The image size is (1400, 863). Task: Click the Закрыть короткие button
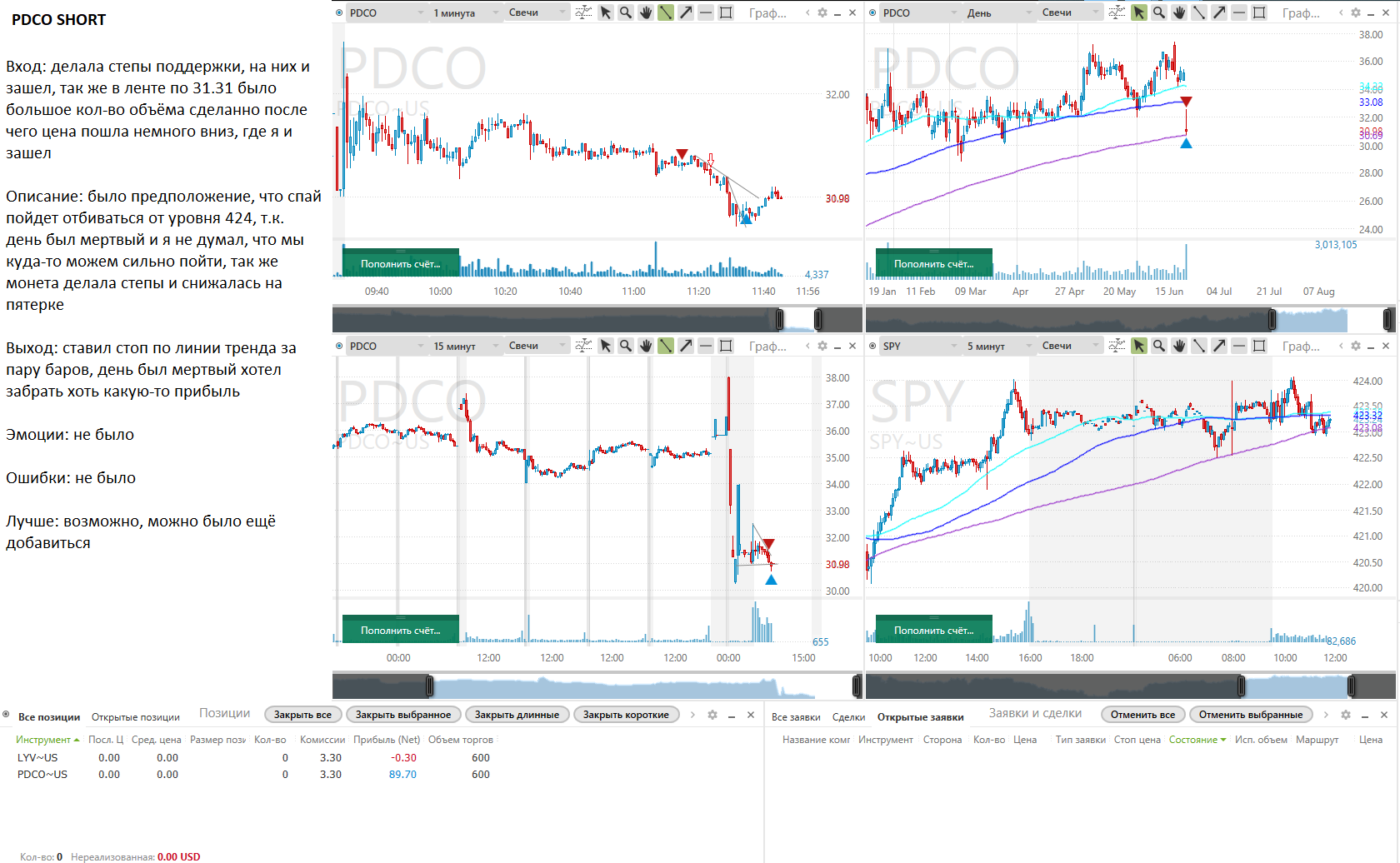[x=626, y=715]
